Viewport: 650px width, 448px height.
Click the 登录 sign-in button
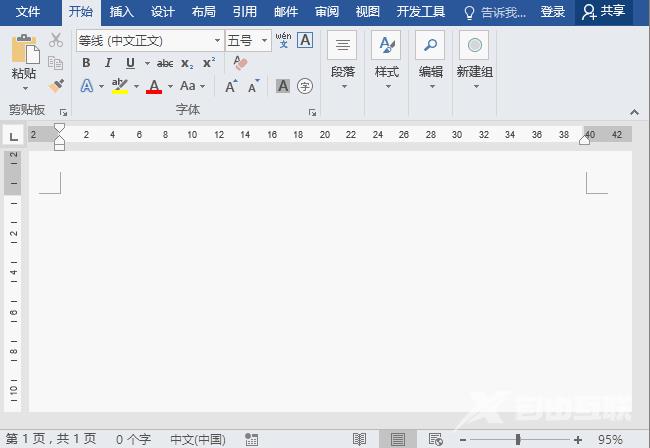[552, 12]
